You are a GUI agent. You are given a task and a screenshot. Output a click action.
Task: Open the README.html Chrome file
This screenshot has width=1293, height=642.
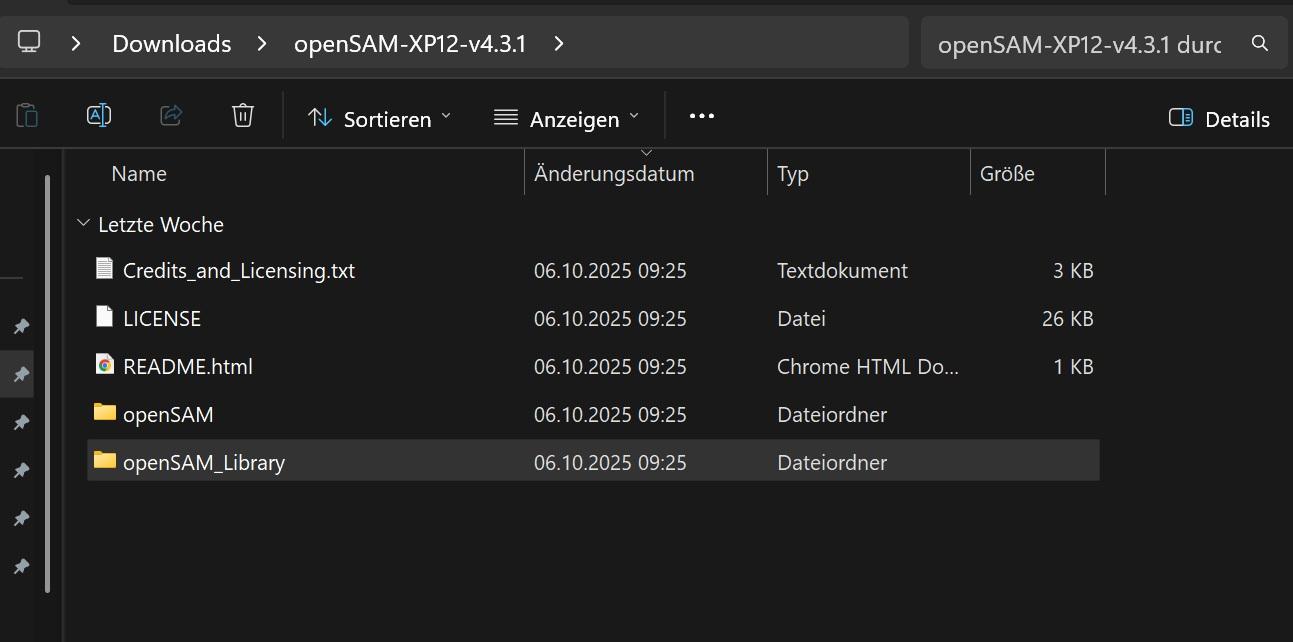click(x=187, y=367)
